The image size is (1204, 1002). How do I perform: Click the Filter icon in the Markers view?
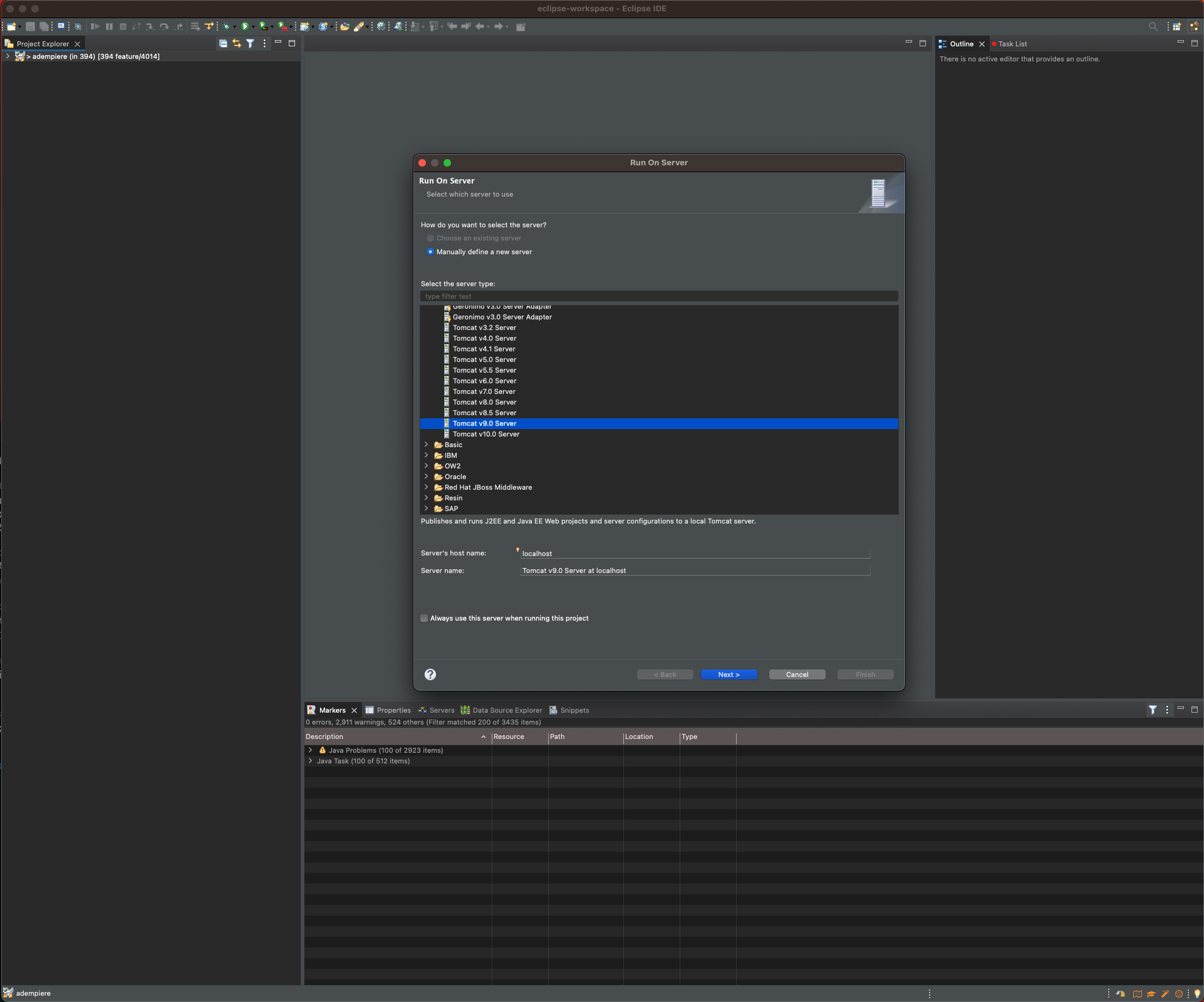point(1153,710)
